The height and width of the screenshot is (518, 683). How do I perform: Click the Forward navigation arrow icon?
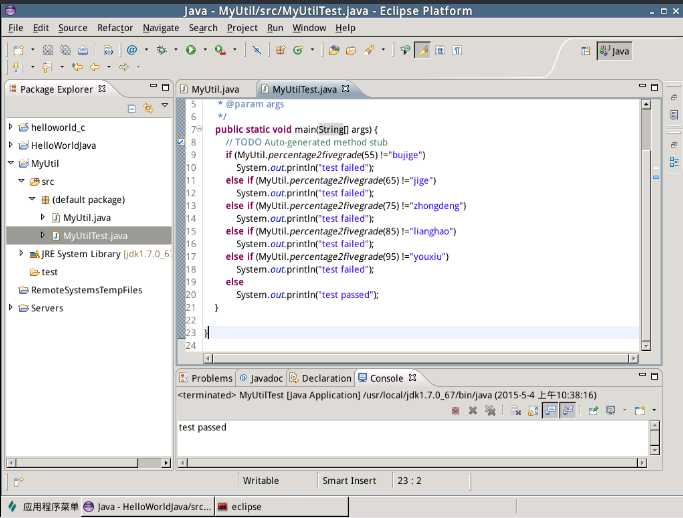pyautogui.click(x=124, y=67)
